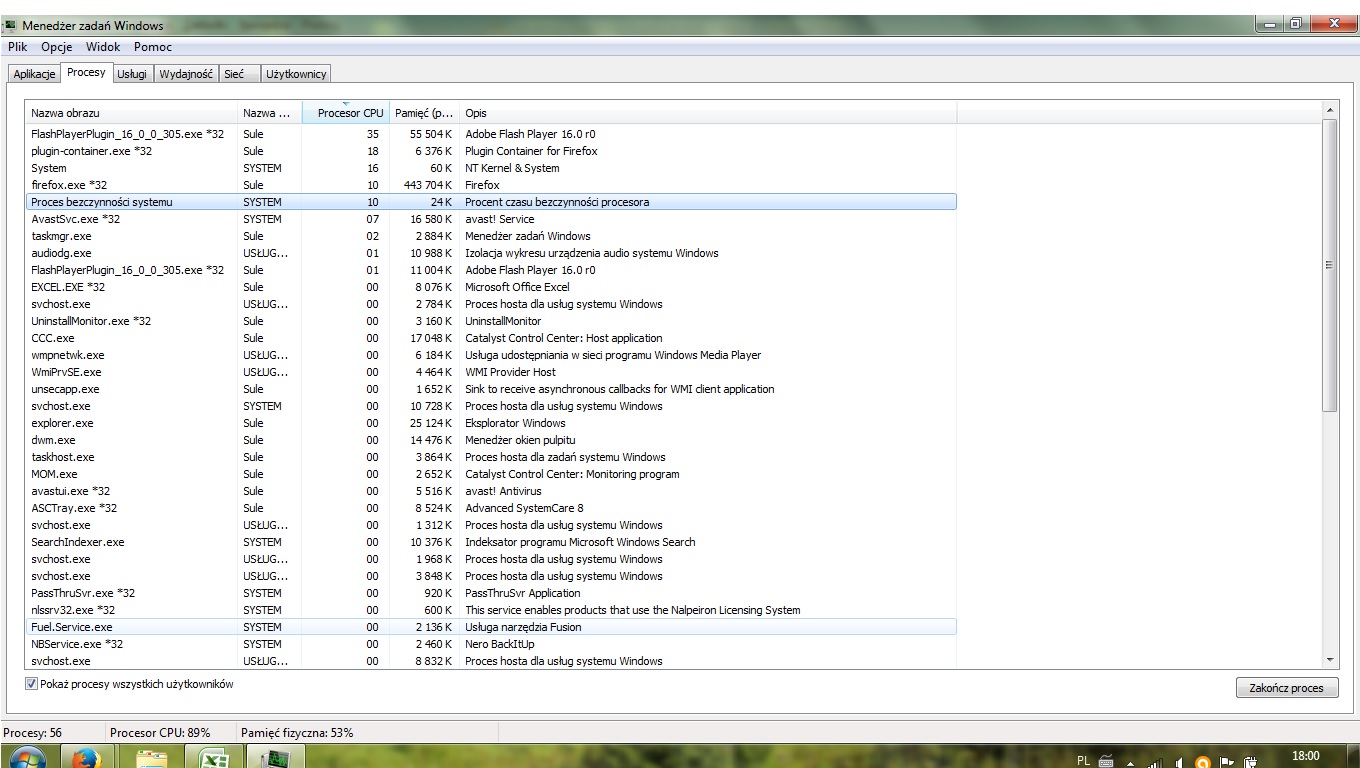Select the avastui.exe *32 process
Image resolution: width=1360 pixels, height=768 pixels.
click(x=491, y=491)
